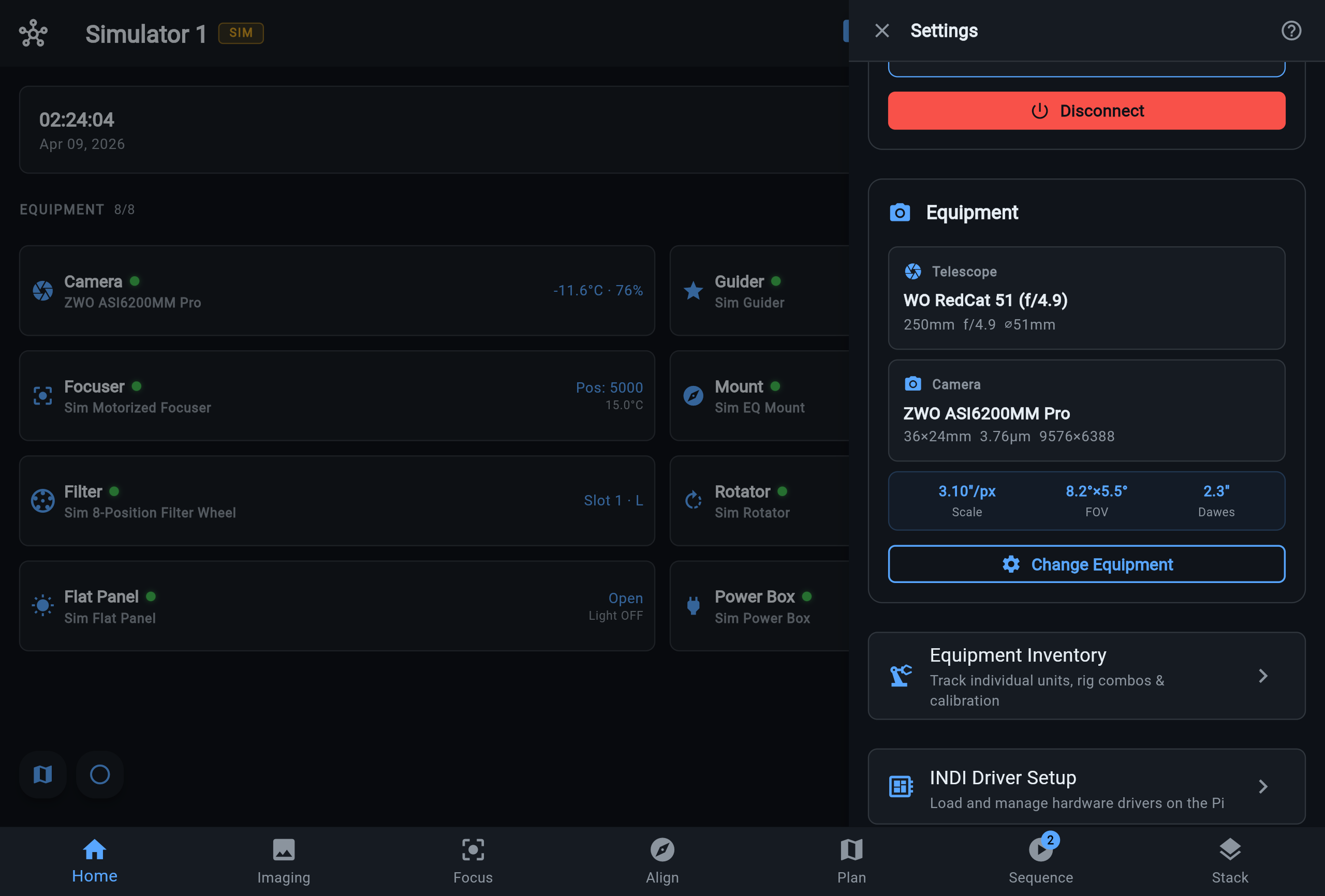Switch to the Focus tab
This screenshot has height=896, width=1325.
(x=473, y=861)
